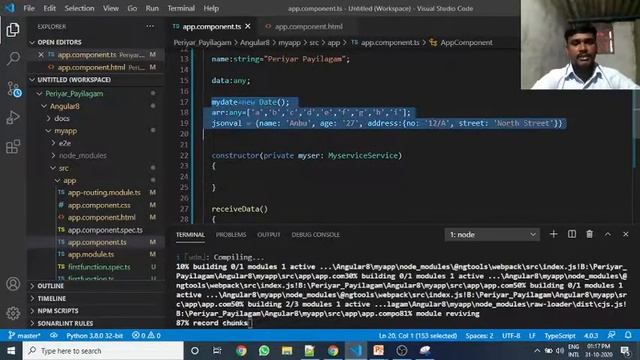The image size is (640, 360).
Task: Click the Windows taskbar search box
Action: (x=103, y=351)
